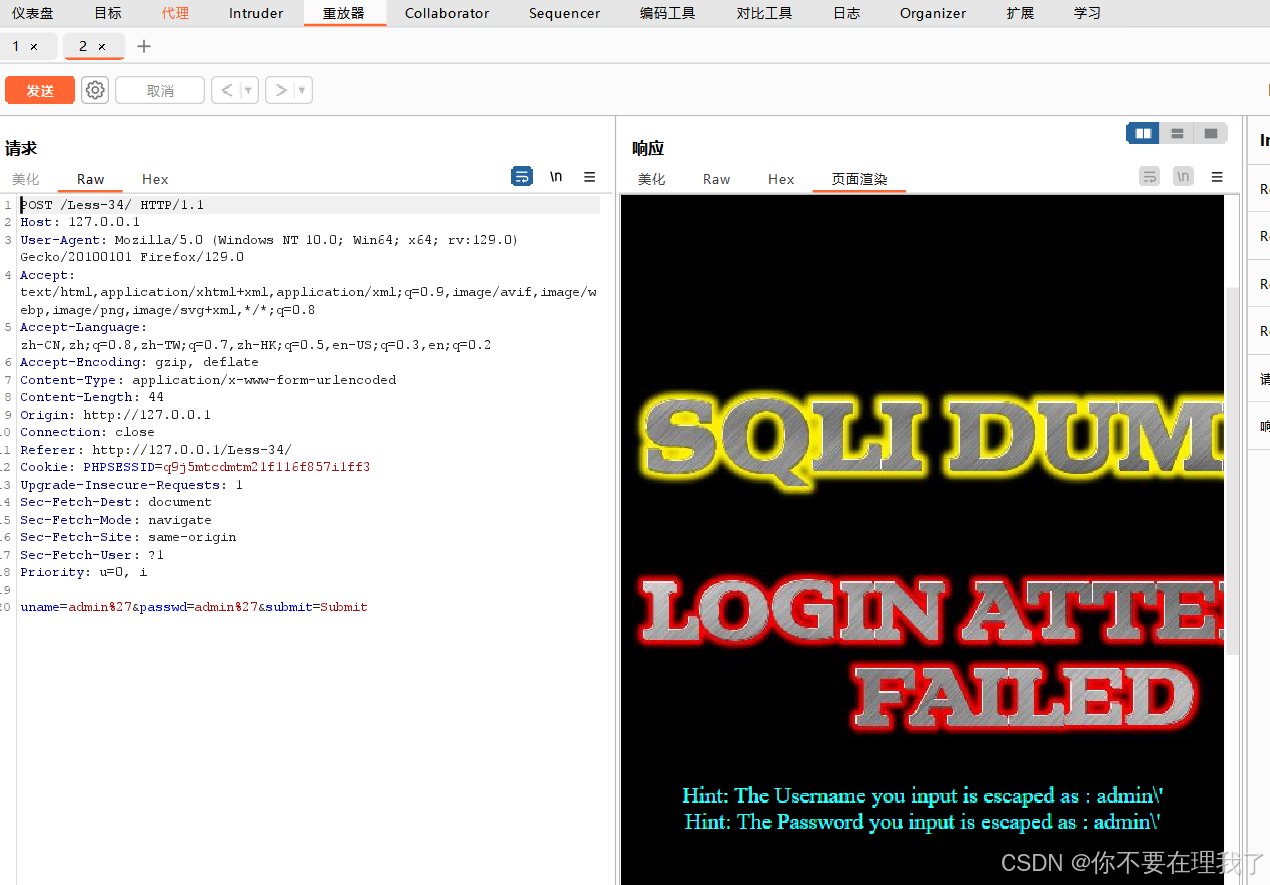Screen dimensions: 1270x885
Task: Open Repeater settings gear icon
Action: (x=95, y=90)
